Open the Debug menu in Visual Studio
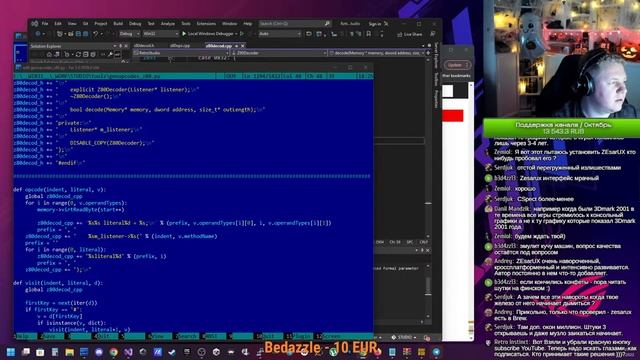 [135, 24]
